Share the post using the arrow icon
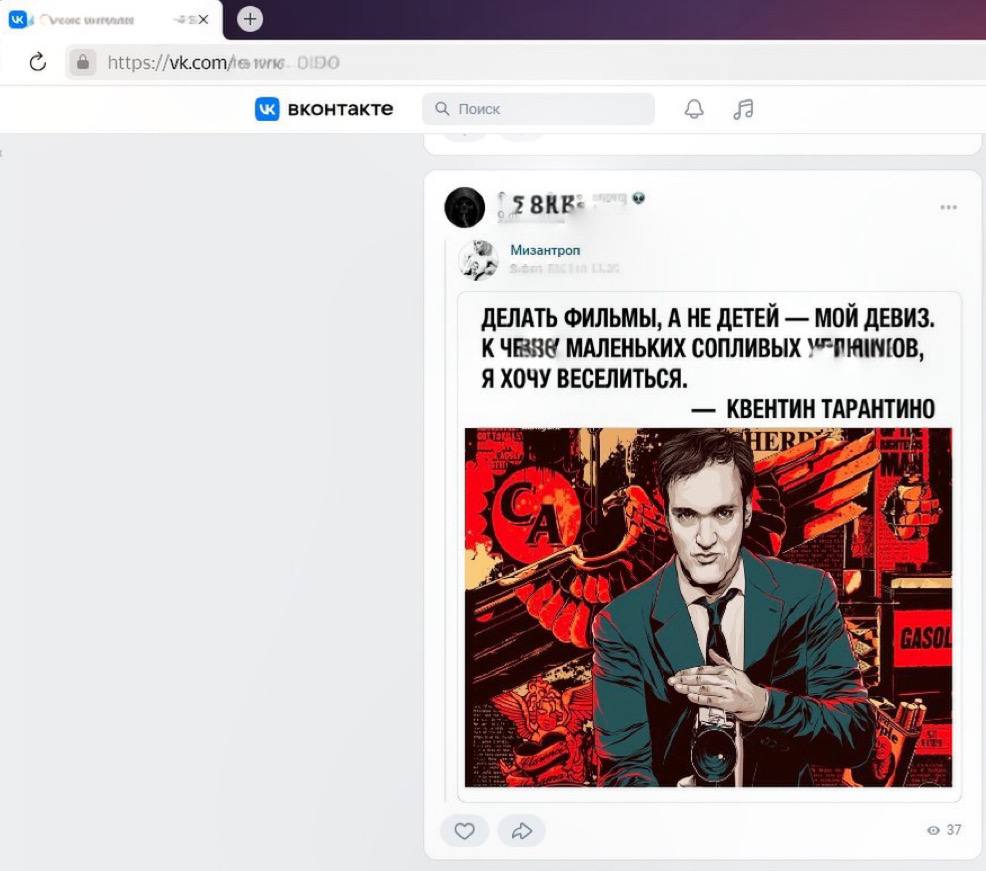Viewport: 986px width, 871px height. [x=521, y=830]
